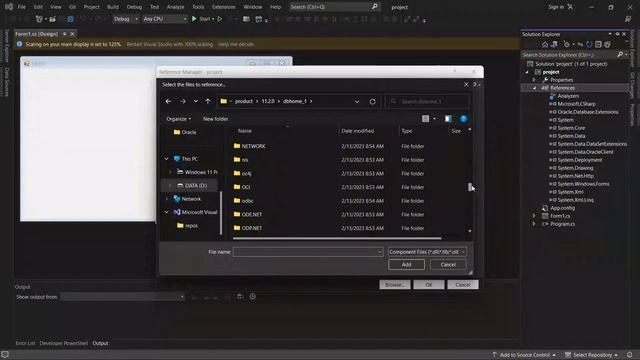
Task: Go back in the file dialog
Action: coord(168,101)
